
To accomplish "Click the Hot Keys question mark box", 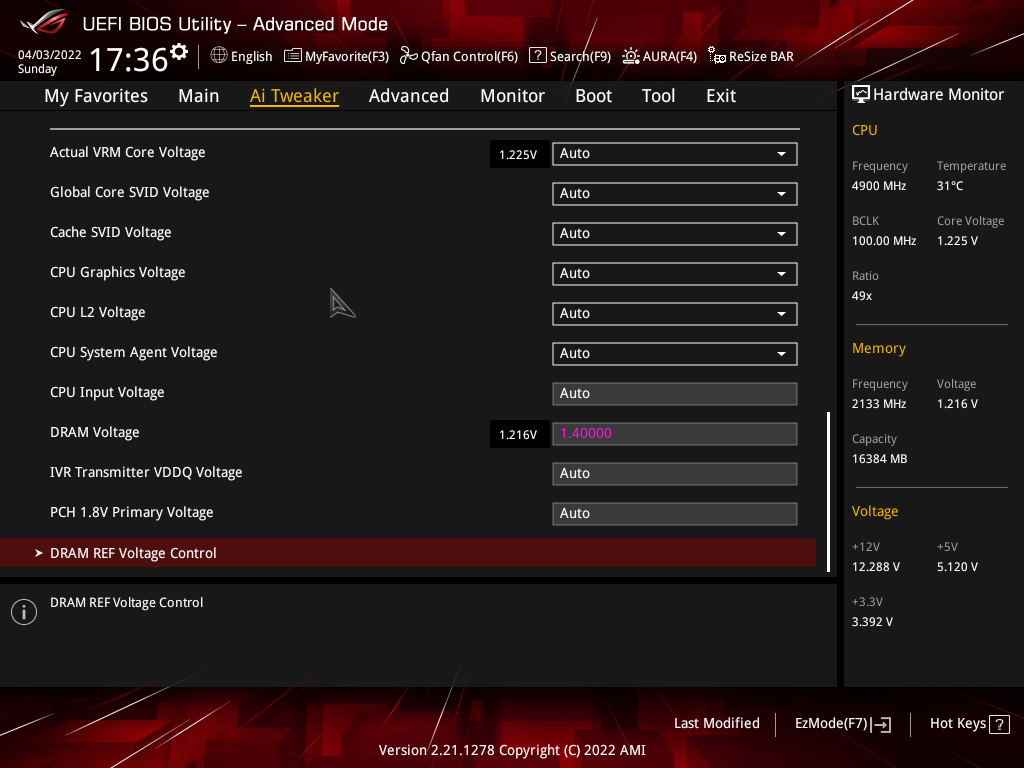I will pyautogui.click(x=999, y=724).
